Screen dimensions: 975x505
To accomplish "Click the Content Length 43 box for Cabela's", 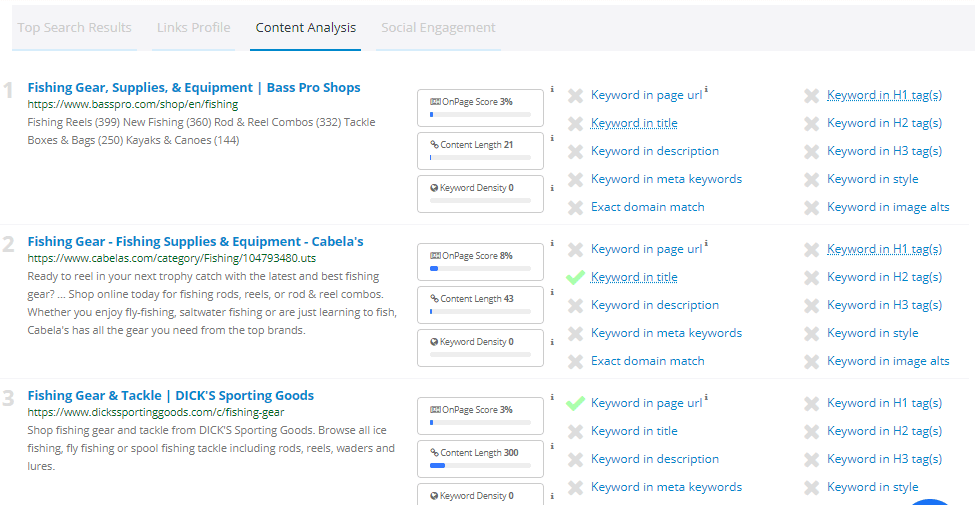I will (x=480, y=305).
